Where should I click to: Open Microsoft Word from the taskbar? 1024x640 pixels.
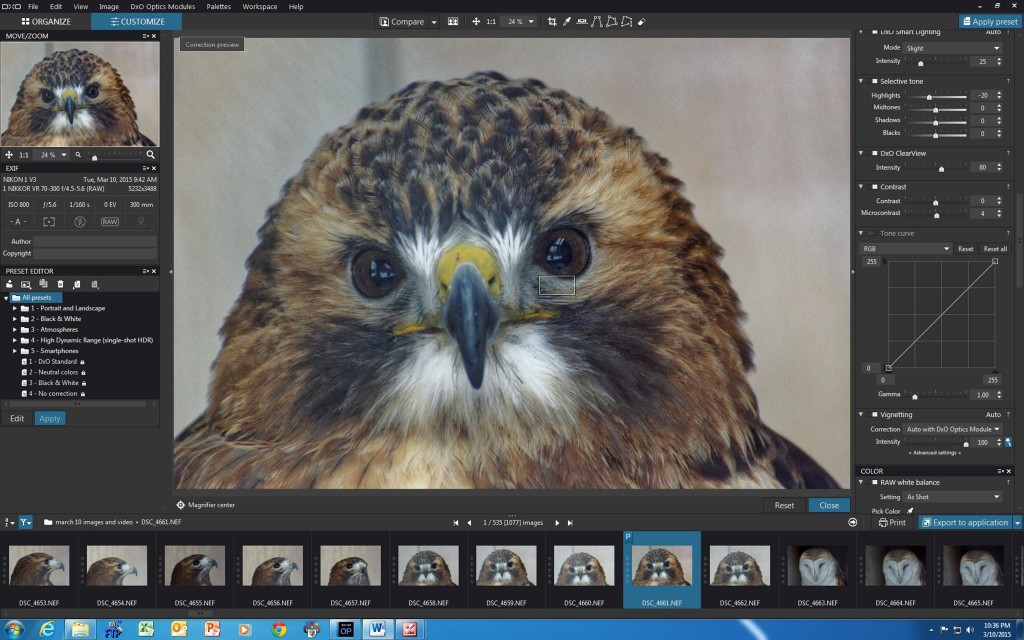[377, 630]
